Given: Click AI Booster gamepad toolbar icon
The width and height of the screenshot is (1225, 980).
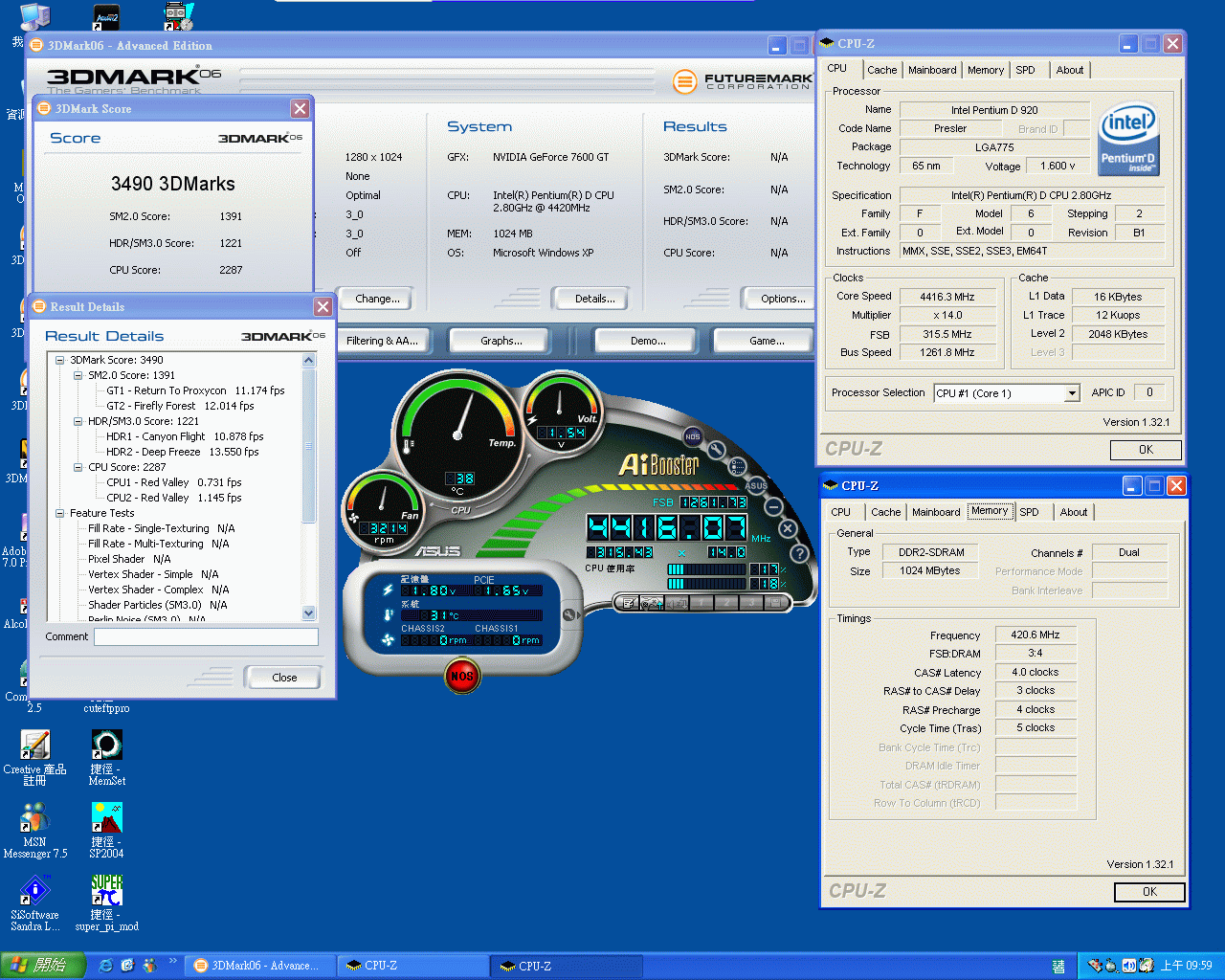Looking at the screenshot, I should (653, 603).
